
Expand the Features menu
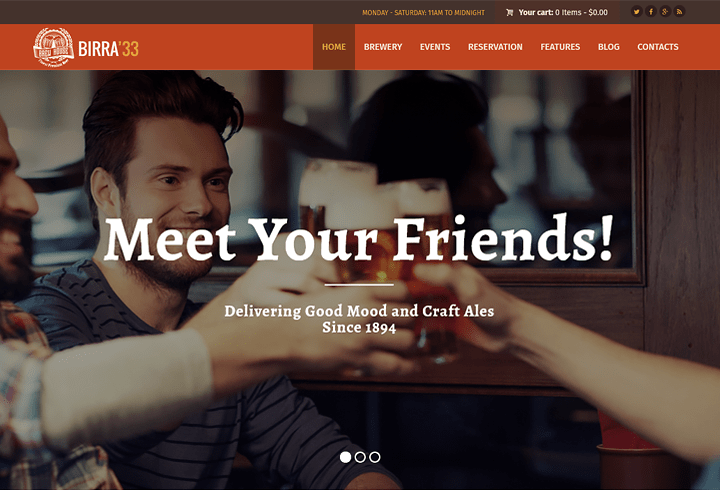tap(560, 47)
